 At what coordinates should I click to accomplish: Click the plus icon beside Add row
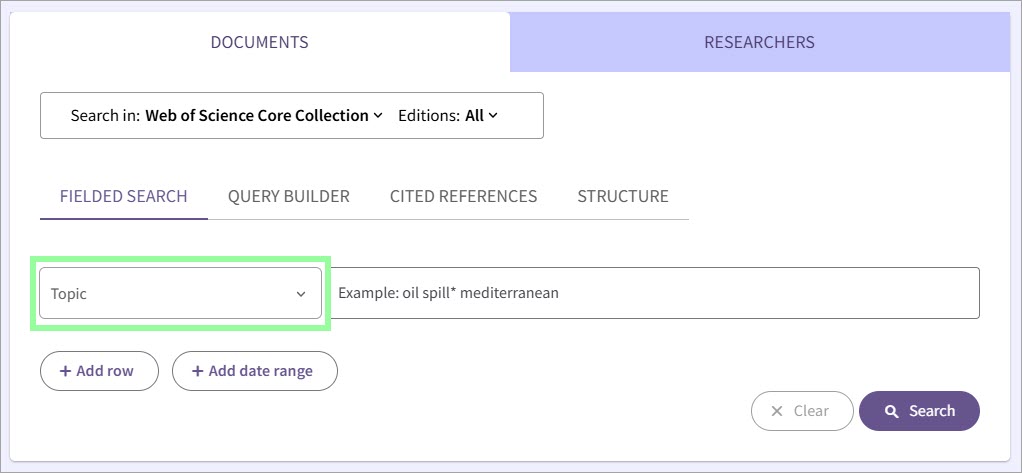(x=65, y=371)
